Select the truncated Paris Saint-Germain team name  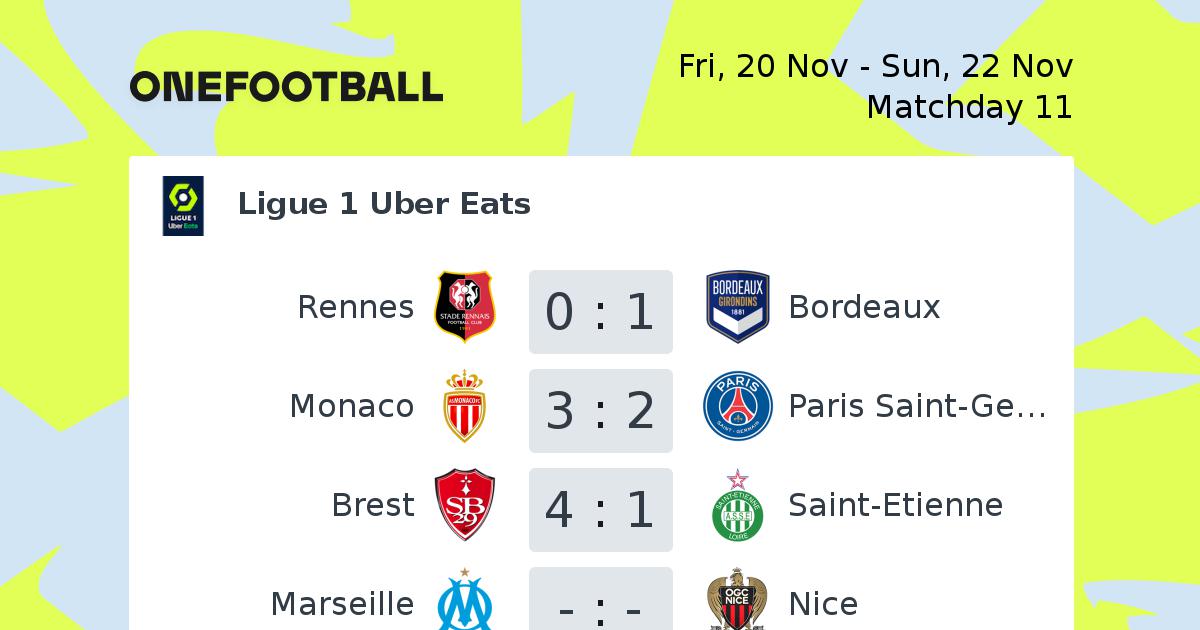917,406
